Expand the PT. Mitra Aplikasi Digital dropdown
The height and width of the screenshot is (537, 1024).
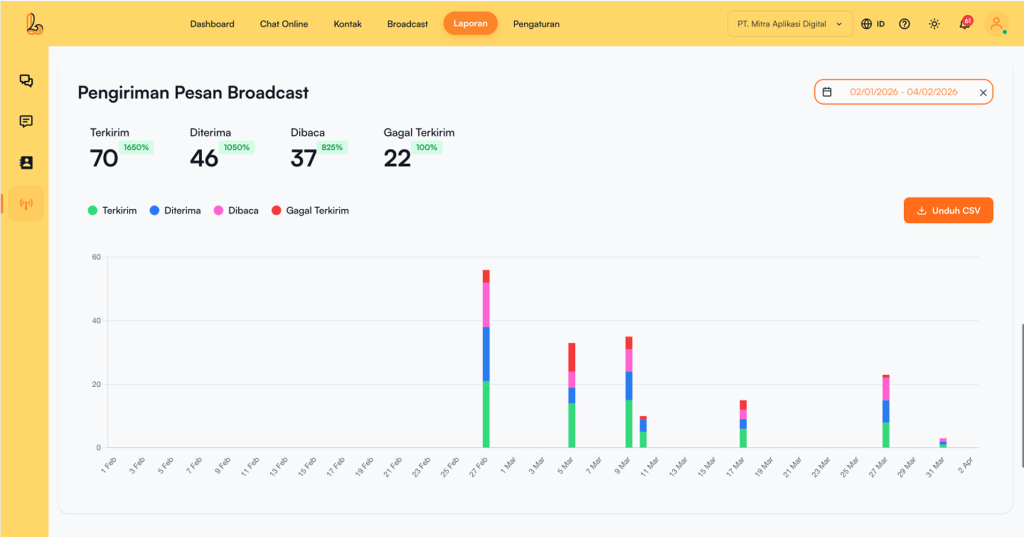pyautogui.click(x=789, y=24)
